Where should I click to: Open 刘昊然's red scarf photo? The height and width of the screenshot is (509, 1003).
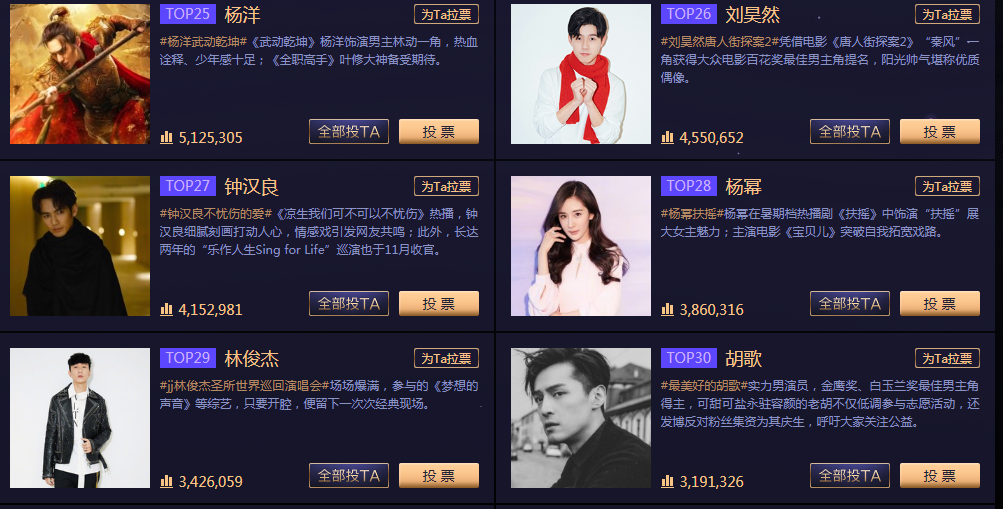[x=581, y=74]
